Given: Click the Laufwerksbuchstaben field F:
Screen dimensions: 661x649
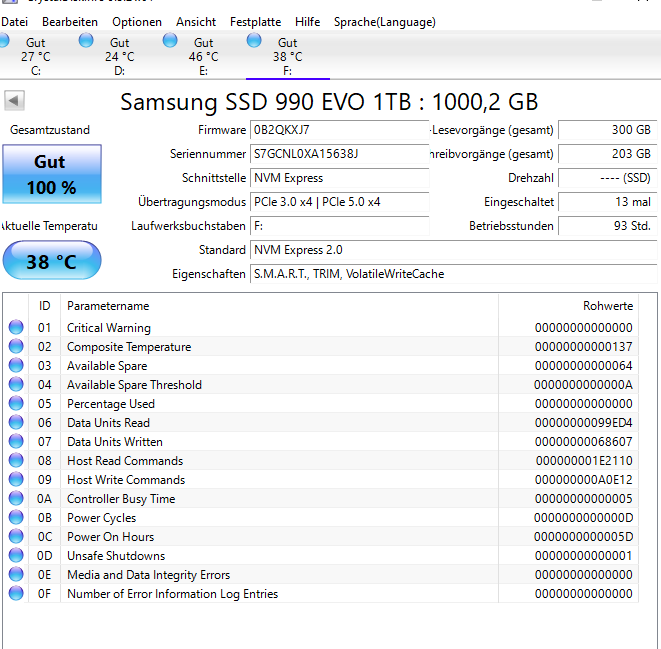Looking at the screenshot, I should tap(340, 226).
